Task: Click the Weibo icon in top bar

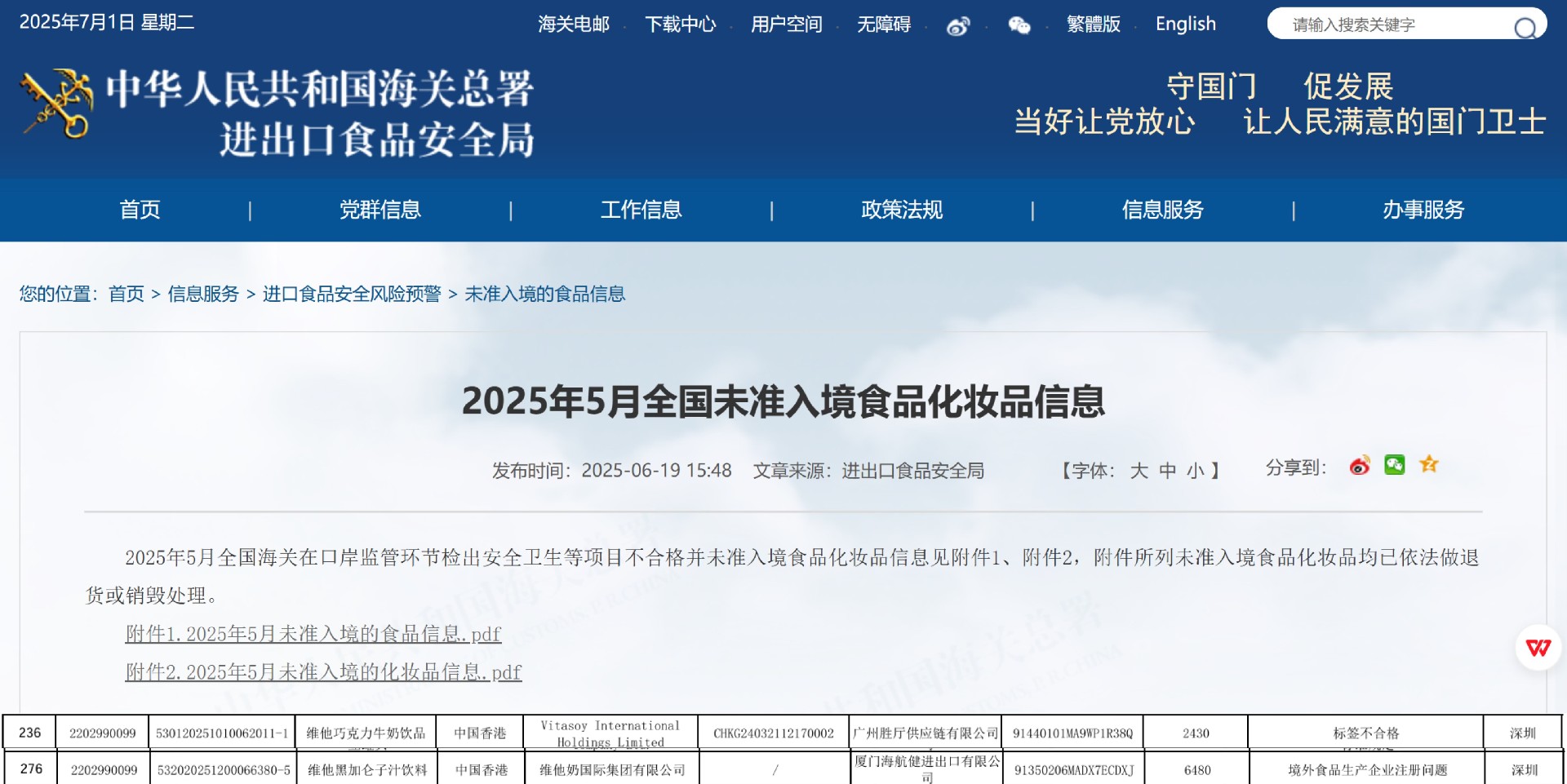Action: (x=957, y=26)
